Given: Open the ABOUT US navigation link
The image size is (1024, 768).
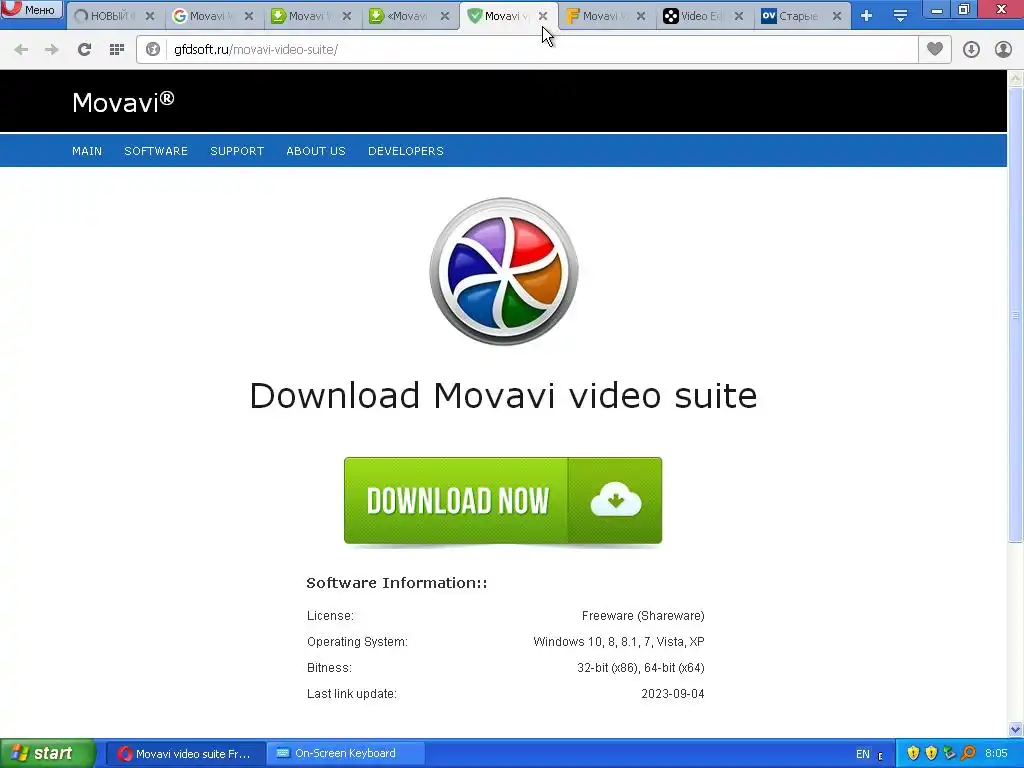Looking at the screenshot, I should click(316, 151).
